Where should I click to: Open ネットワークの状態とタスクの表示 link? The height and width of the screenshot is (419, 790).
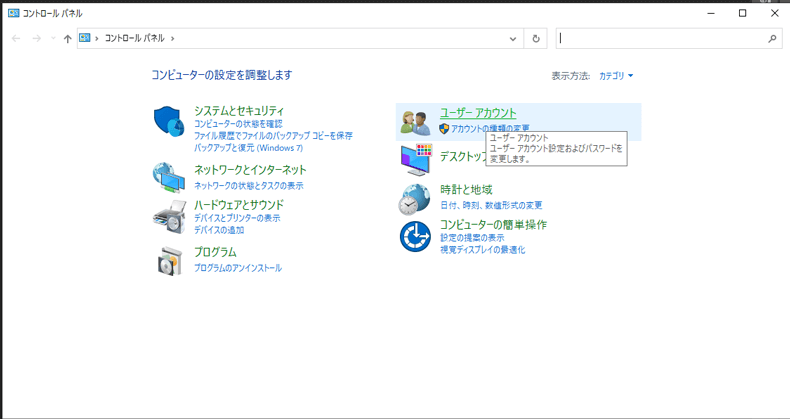(248, 186)
